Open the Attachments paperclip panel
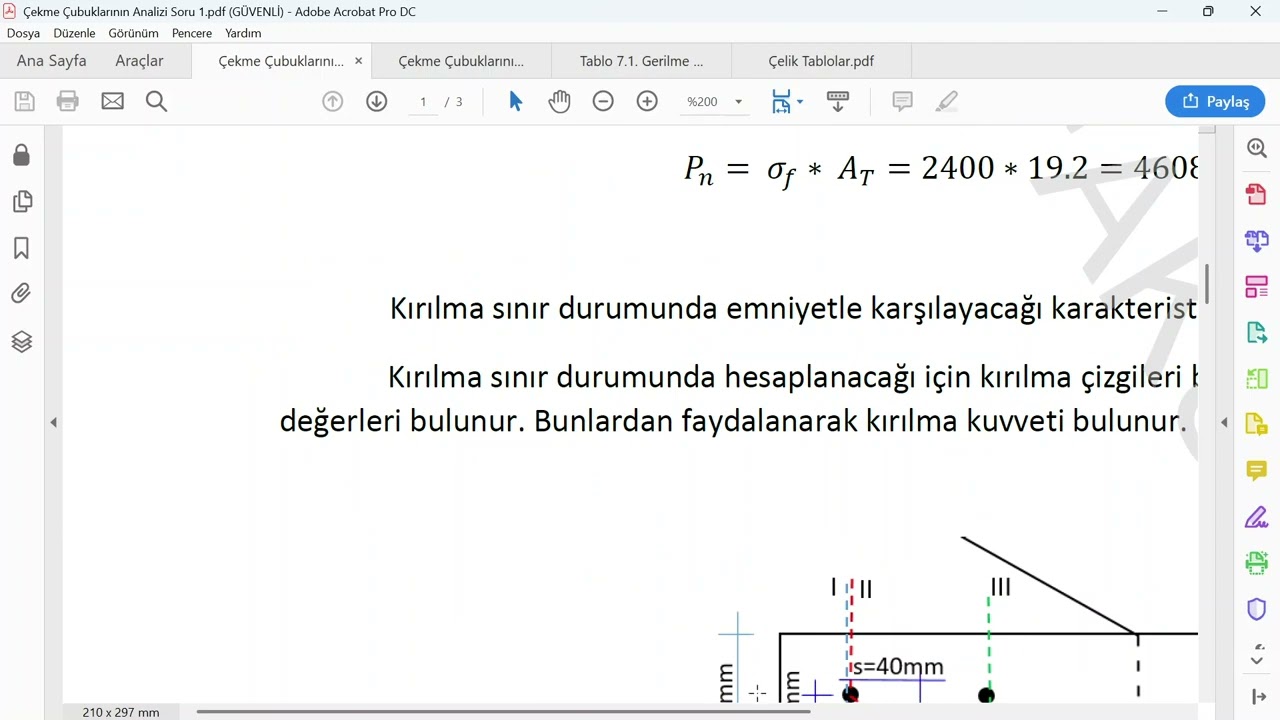The width and height of the screenshot is (1280, 720). pos(21,294)
